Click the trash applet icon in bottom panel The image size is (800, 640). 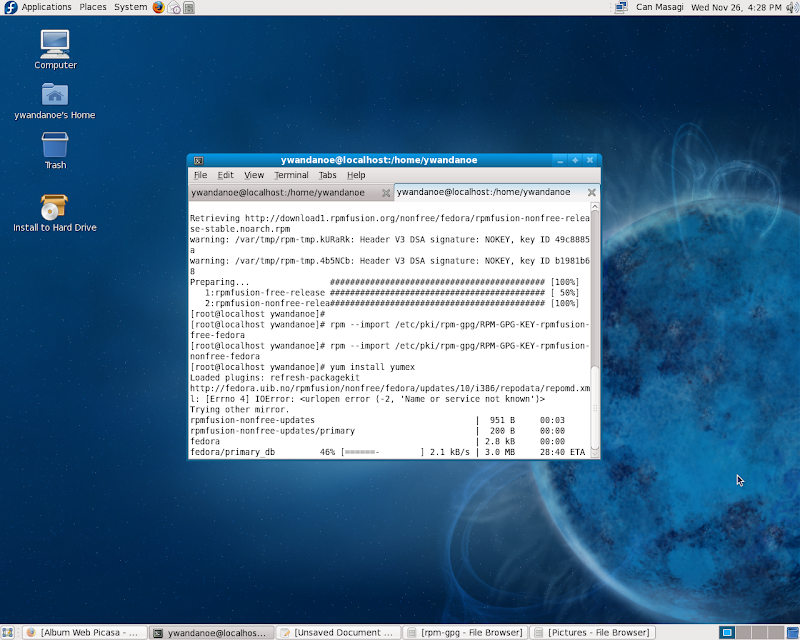pyautogui.click(x=793, y=633)
